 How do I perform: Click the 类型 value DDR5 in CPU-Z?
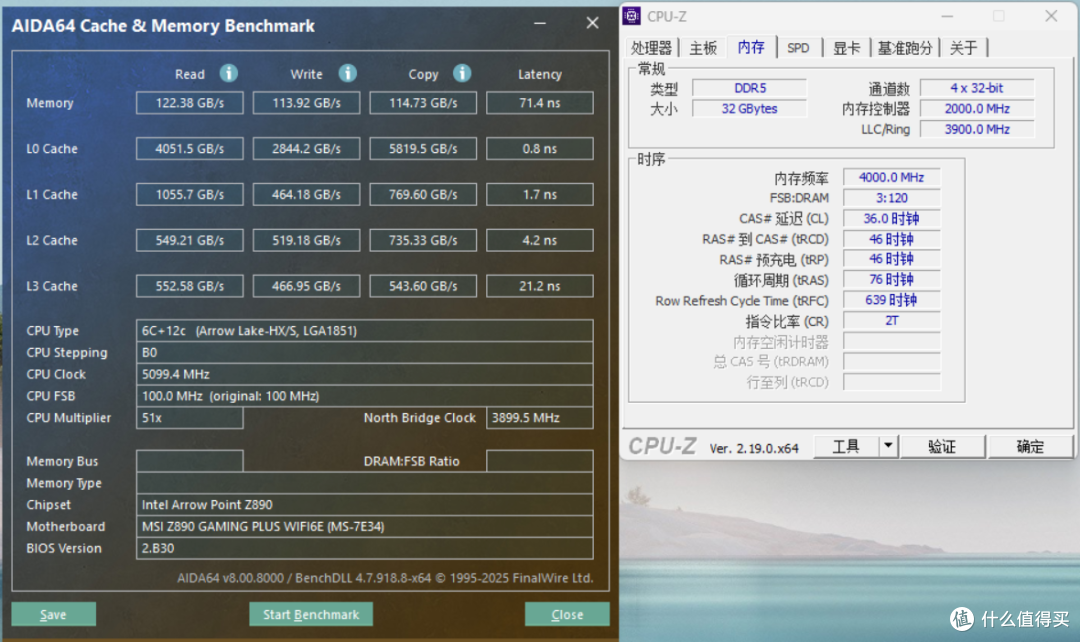point(749,88)
